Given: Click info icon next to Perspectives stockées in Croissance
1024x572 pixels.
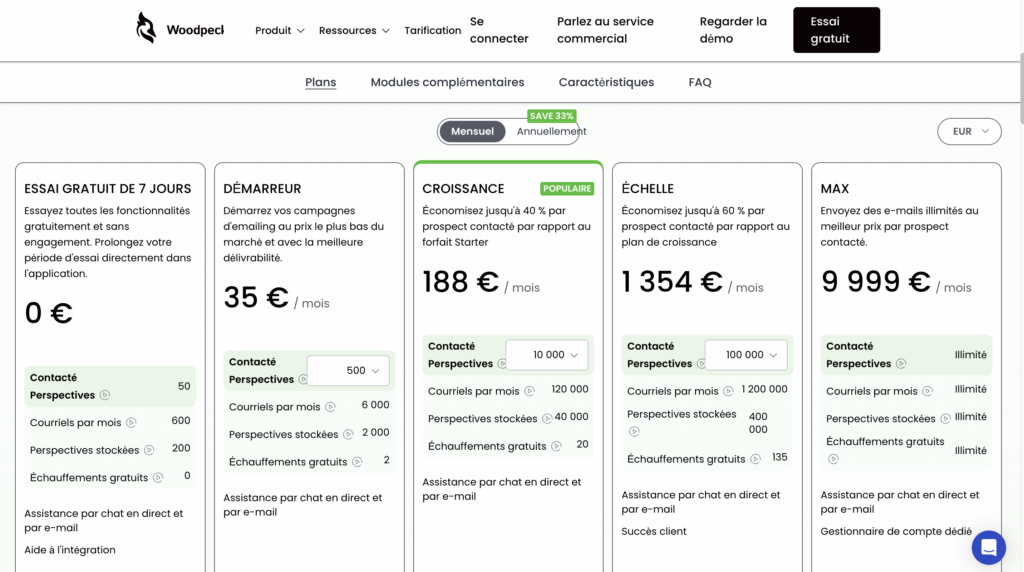Looking at the screenshot, I should pos(547,419).
